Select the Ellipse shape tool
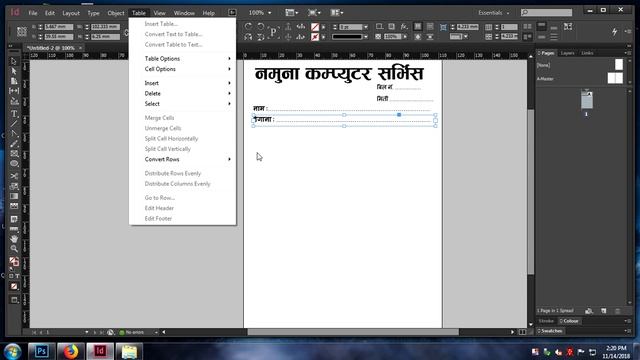640x360 pixels. click(x=14, y=164)
